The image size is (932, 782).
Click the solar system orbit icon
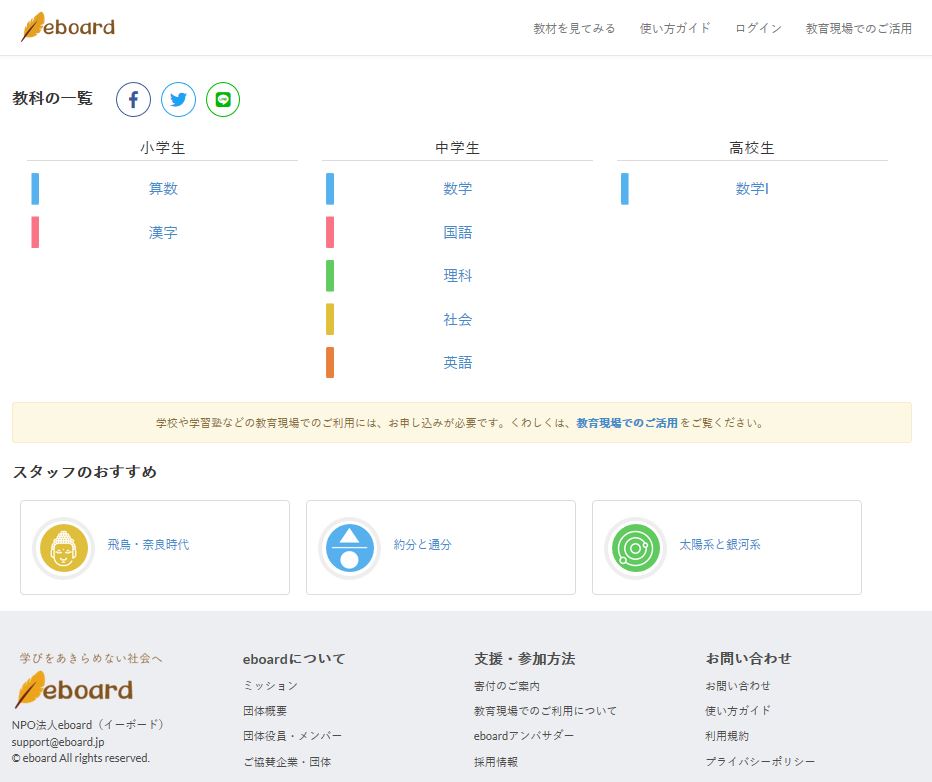[x=635, y=548]
